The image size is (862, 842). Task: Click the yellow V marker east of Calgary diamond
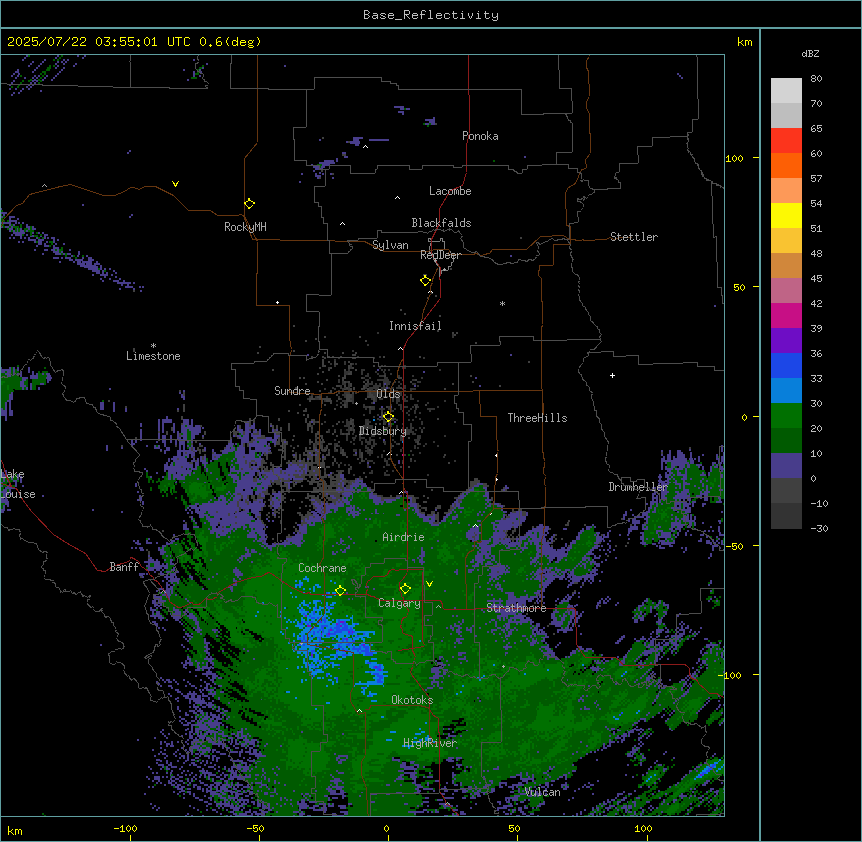point(429,584)
